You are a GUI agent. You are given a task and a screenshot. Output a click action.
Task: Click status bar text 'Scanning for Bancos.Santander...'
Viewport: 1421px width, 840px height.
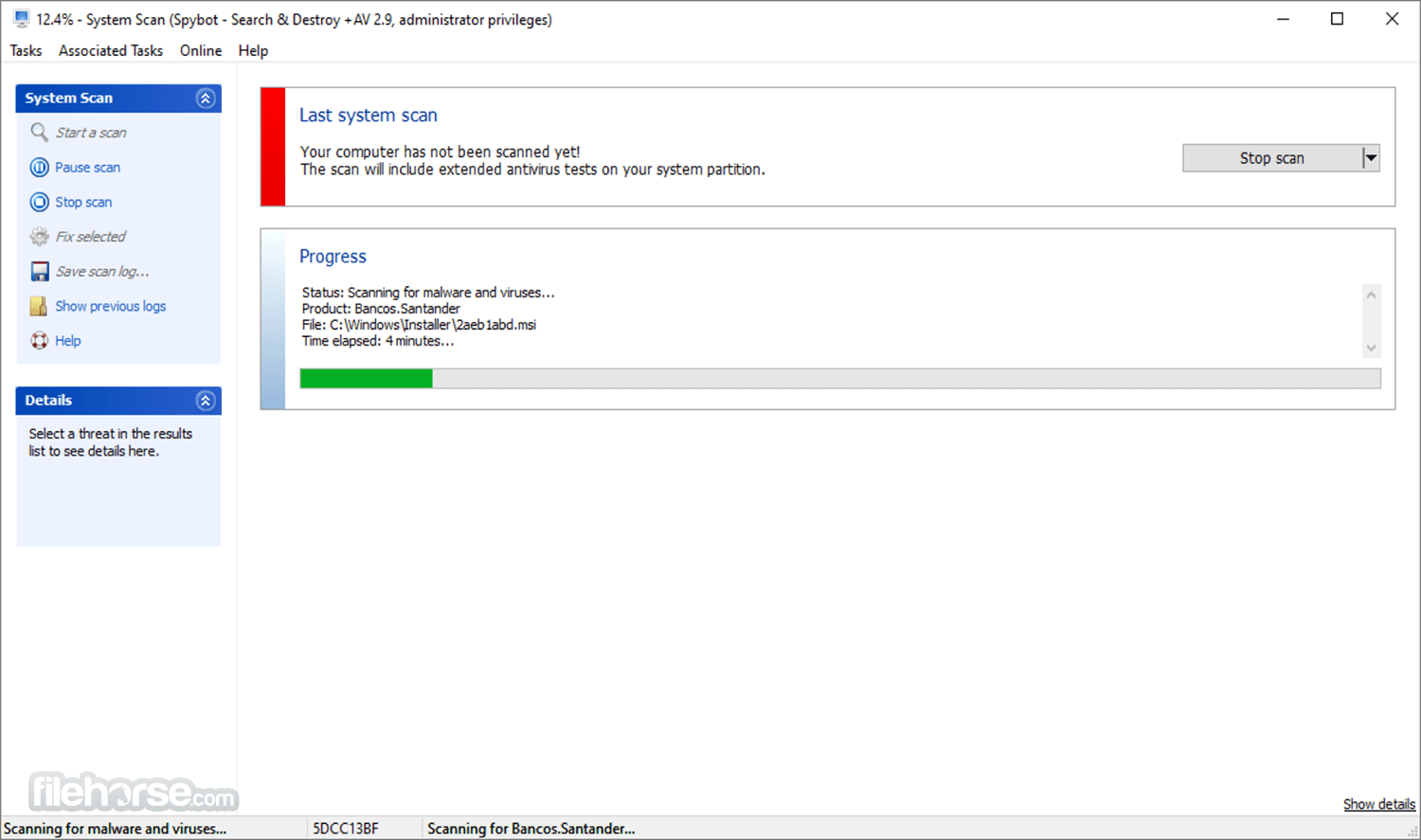[531, 829]
